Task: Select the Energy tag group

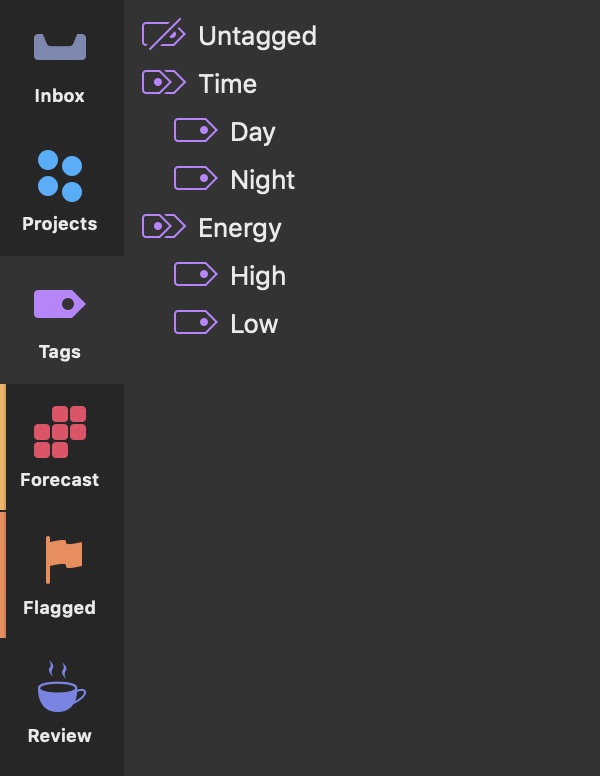Action: [362, 227]
